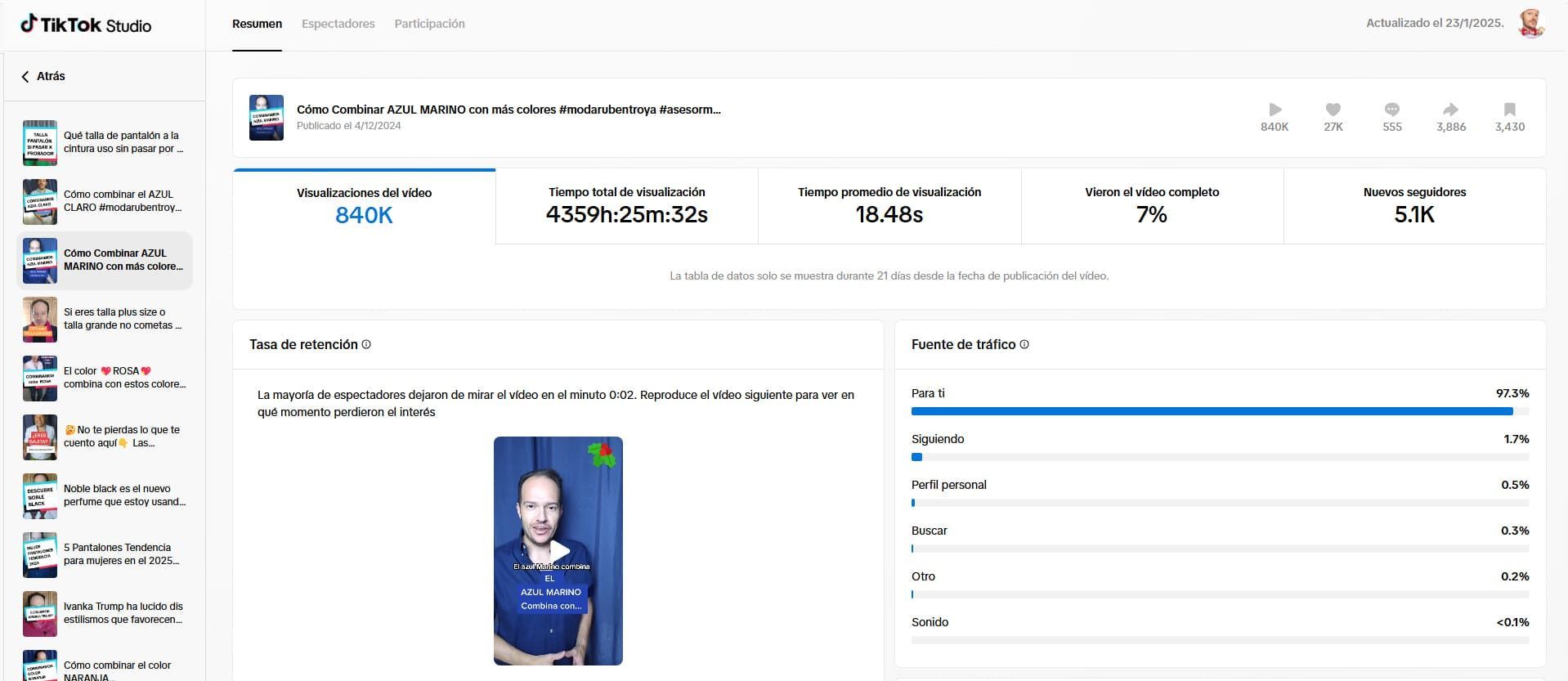
Task: Click the bookmark saves icon
Action: click(1509, 110)
